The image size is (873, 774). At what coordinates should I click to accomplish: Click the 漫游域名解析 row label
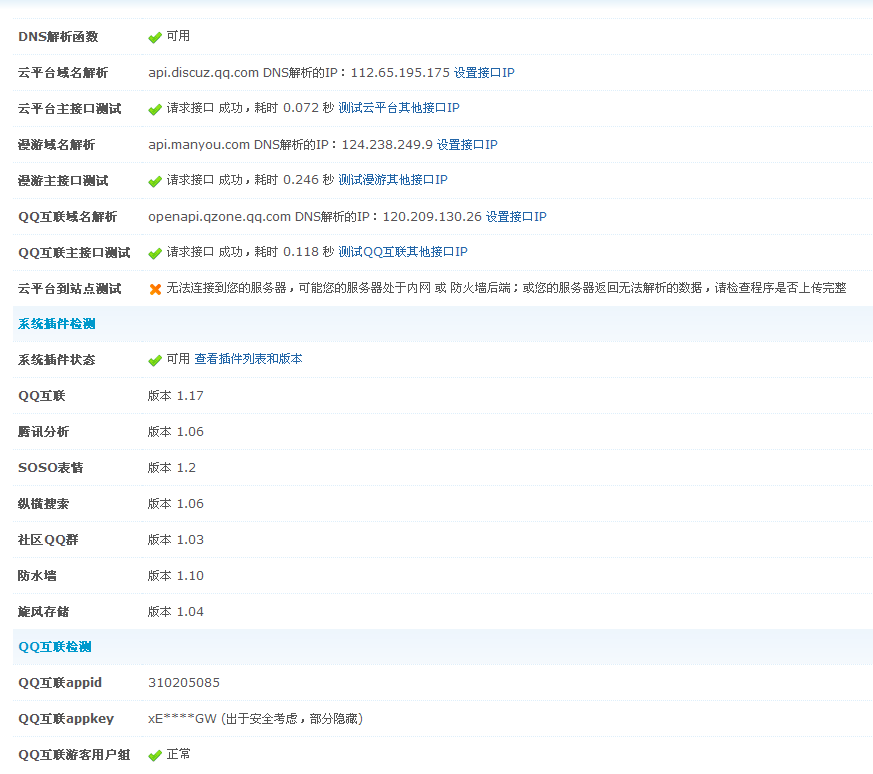[56, 144]
